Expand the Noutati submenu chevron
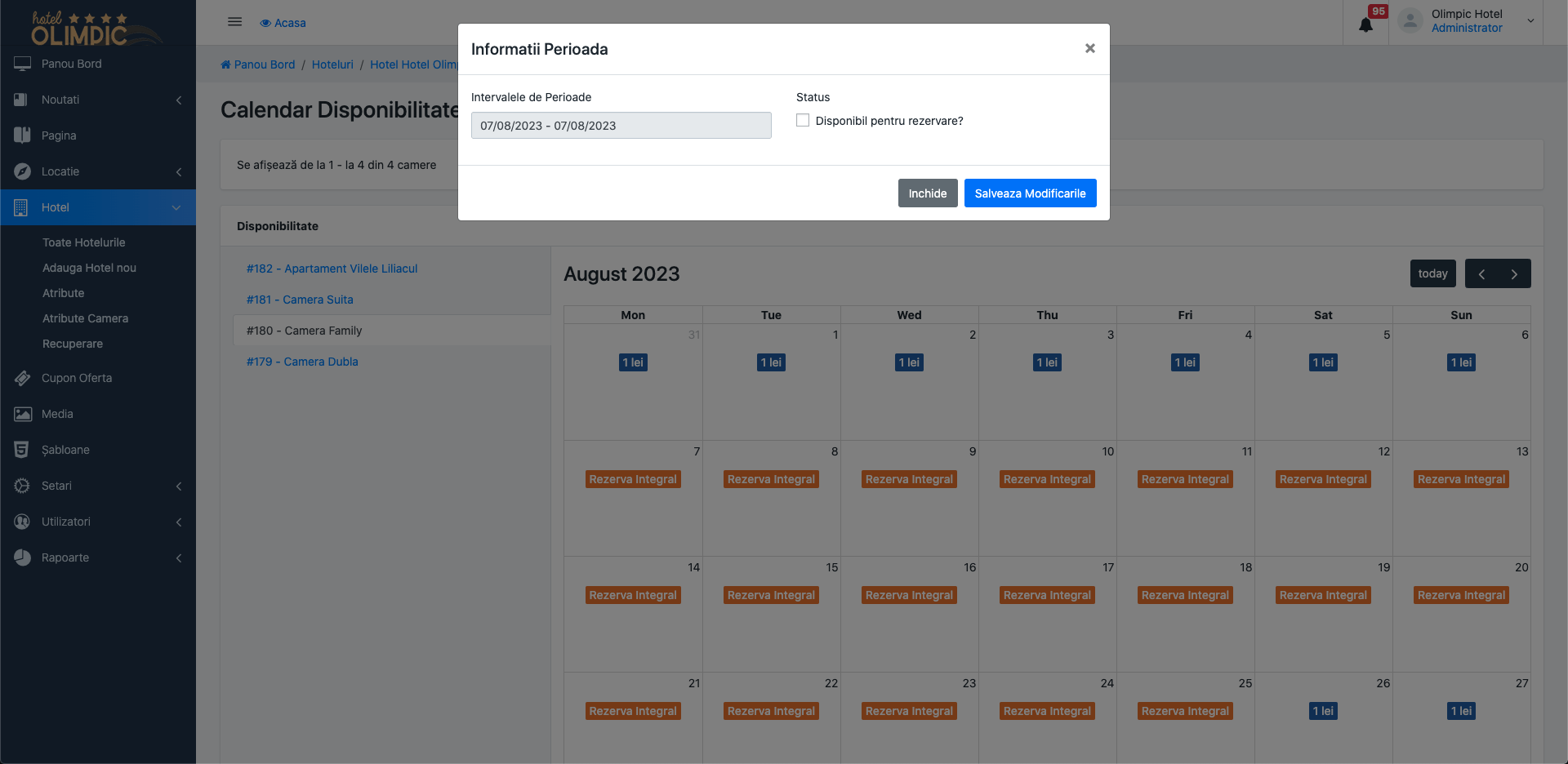This screenshot has width=1568, height=764. [179, 100]
